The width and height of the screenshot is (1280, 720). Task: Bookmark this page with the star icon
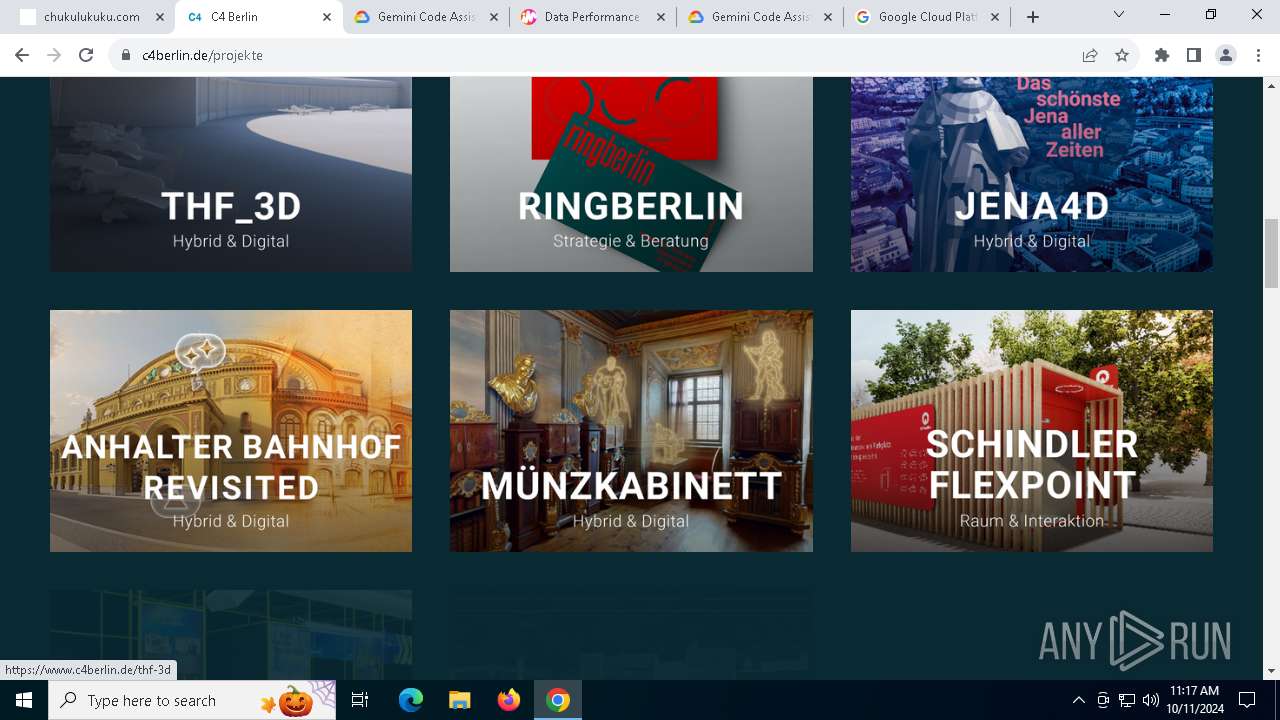[1122, 55]
